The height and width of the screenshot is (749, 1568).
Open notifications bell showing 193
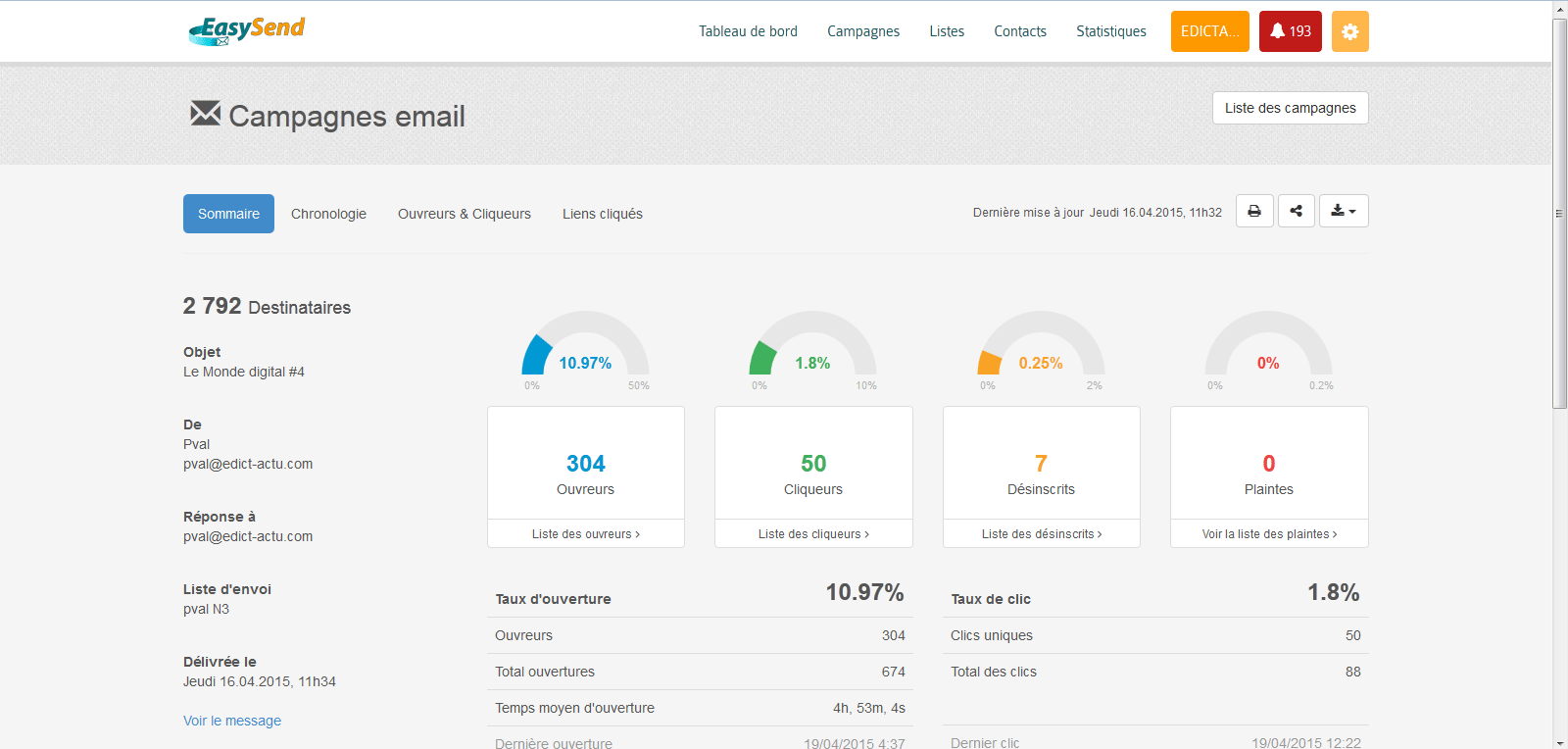pyautogui.click(x=1290, y=31)
